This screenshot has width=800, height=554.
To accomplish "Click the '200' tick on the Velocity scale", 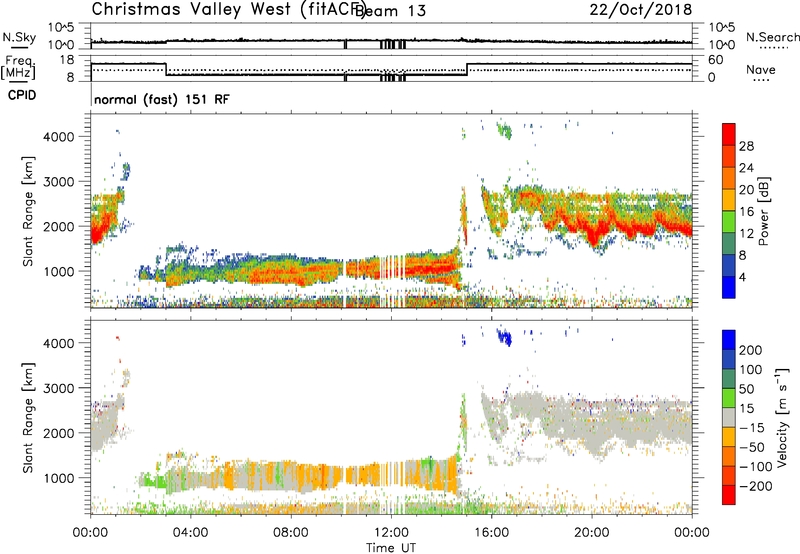I will (x=751, y=350).
